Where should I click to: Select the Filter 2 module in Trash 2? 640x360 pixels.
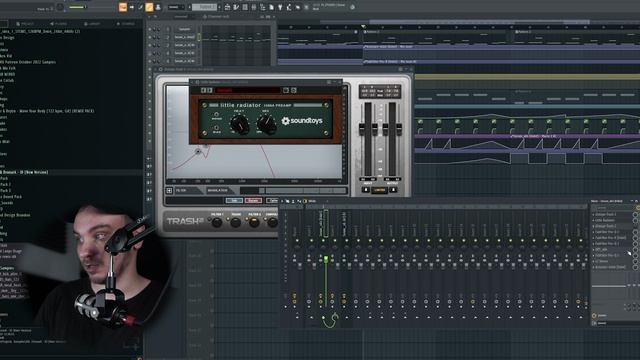click(254, 222)
